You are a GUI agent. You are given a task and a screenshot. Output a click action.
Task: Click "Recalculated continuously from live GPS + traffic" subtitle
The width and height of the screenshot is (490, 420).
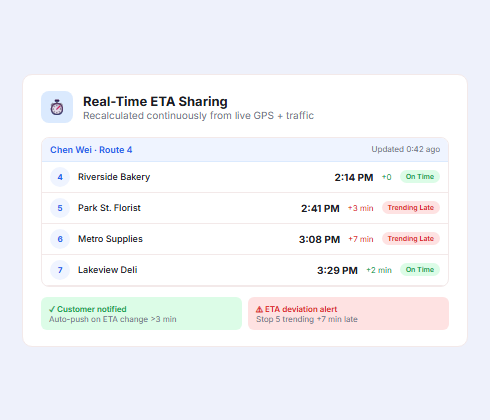tap(198, 116)
